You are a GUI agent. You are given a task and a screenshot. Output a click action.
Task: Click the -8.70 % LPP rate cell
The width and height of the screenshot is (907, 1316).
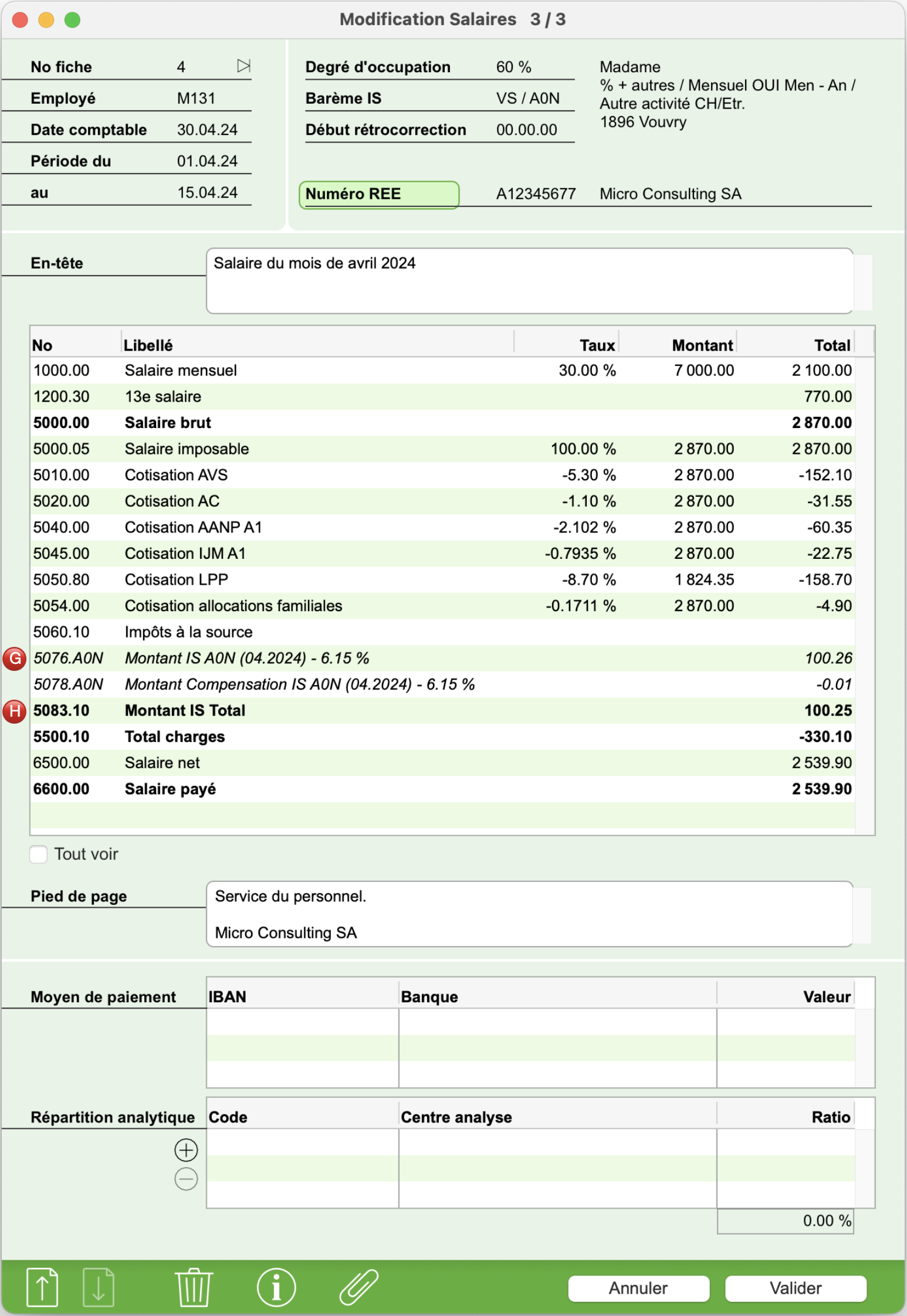589,580
